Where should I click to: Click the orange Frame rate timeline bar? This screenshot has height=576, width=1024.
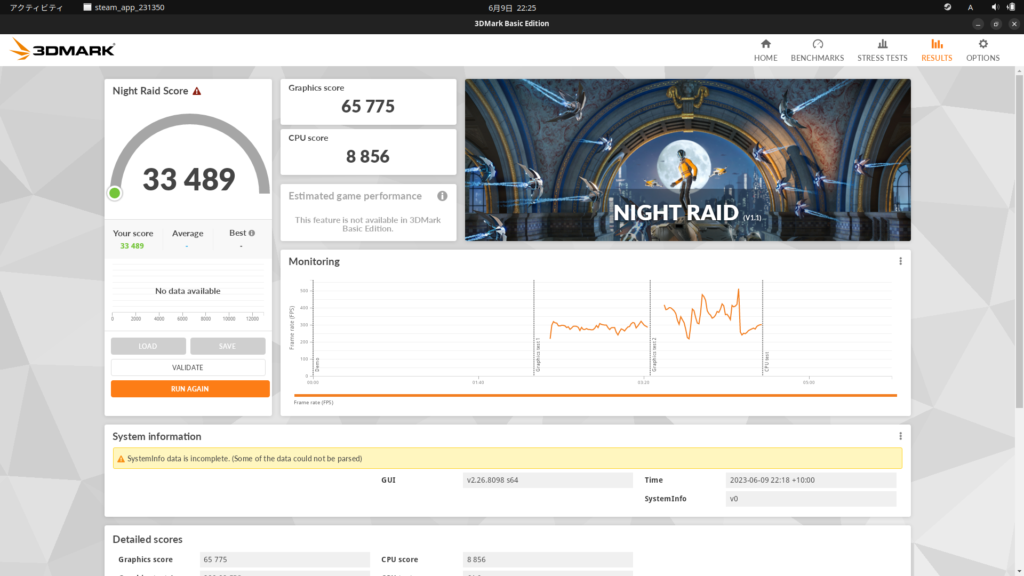point(595,395)
